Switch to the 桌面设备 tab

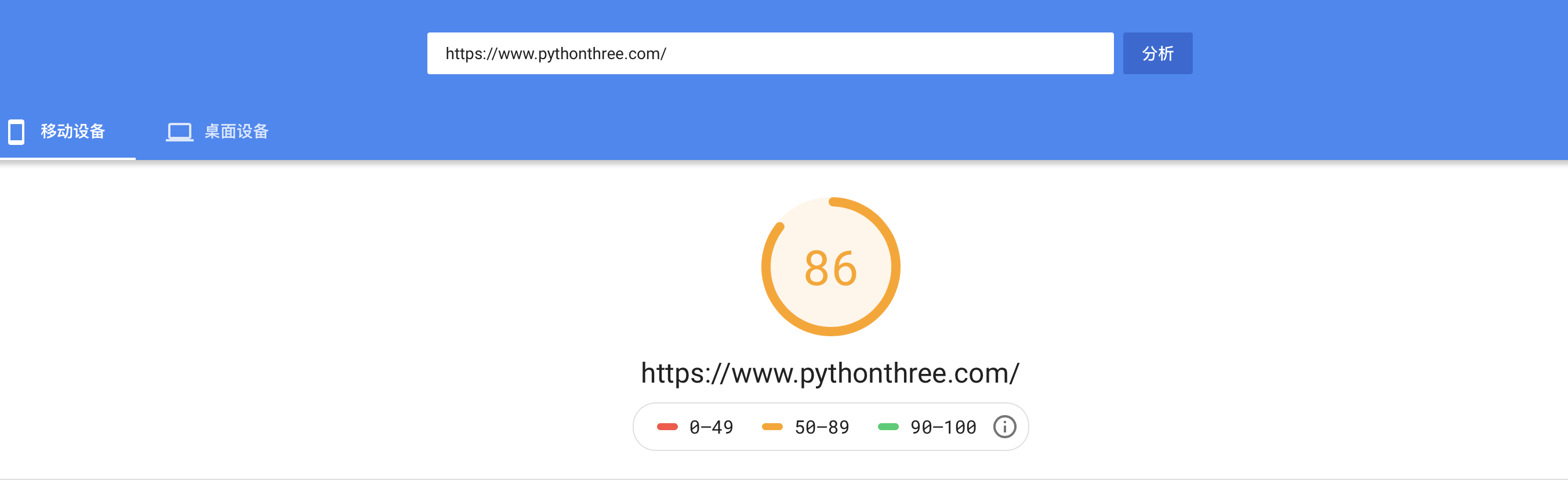tap(236, 132)
